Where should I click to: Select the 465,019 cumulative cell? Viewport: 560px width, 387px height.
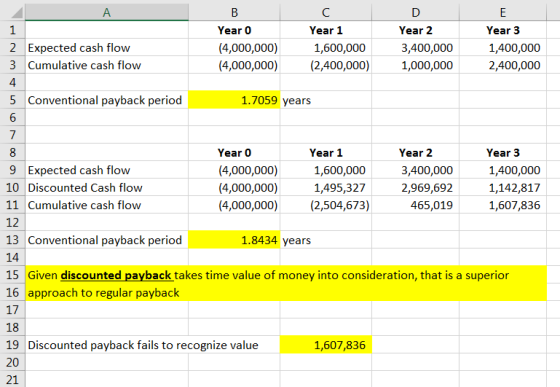pyautogui.click(x=415, y=205)
